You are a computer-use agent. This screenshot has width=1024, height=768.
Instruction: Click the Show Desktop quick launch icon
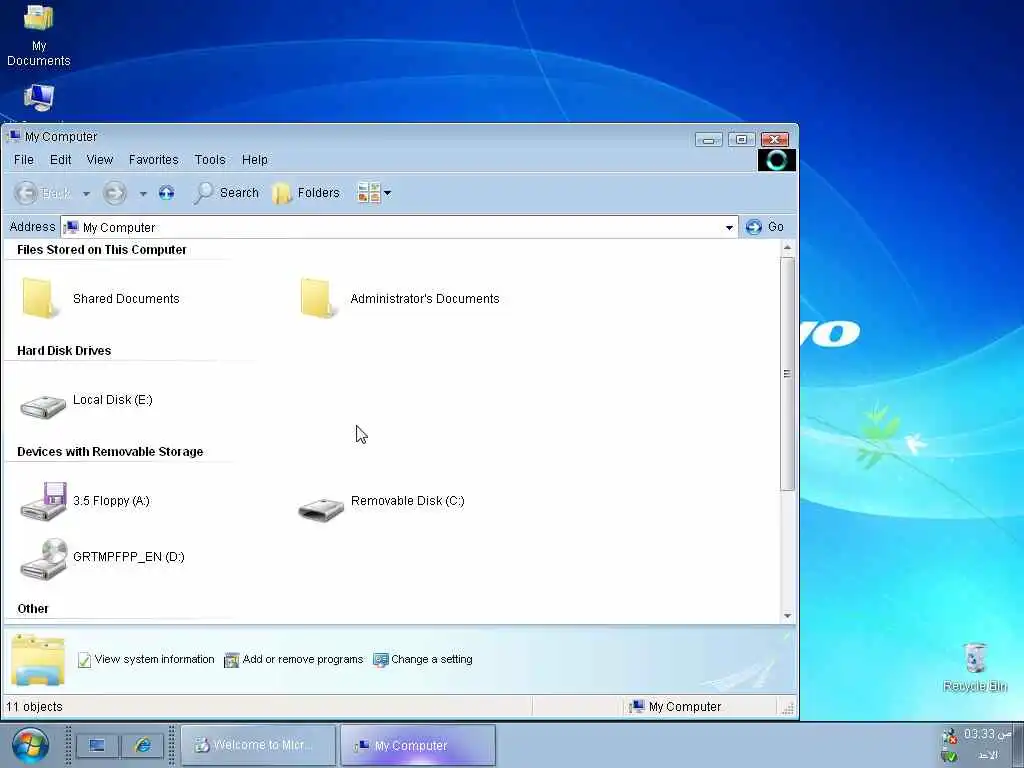pos(97,745)
